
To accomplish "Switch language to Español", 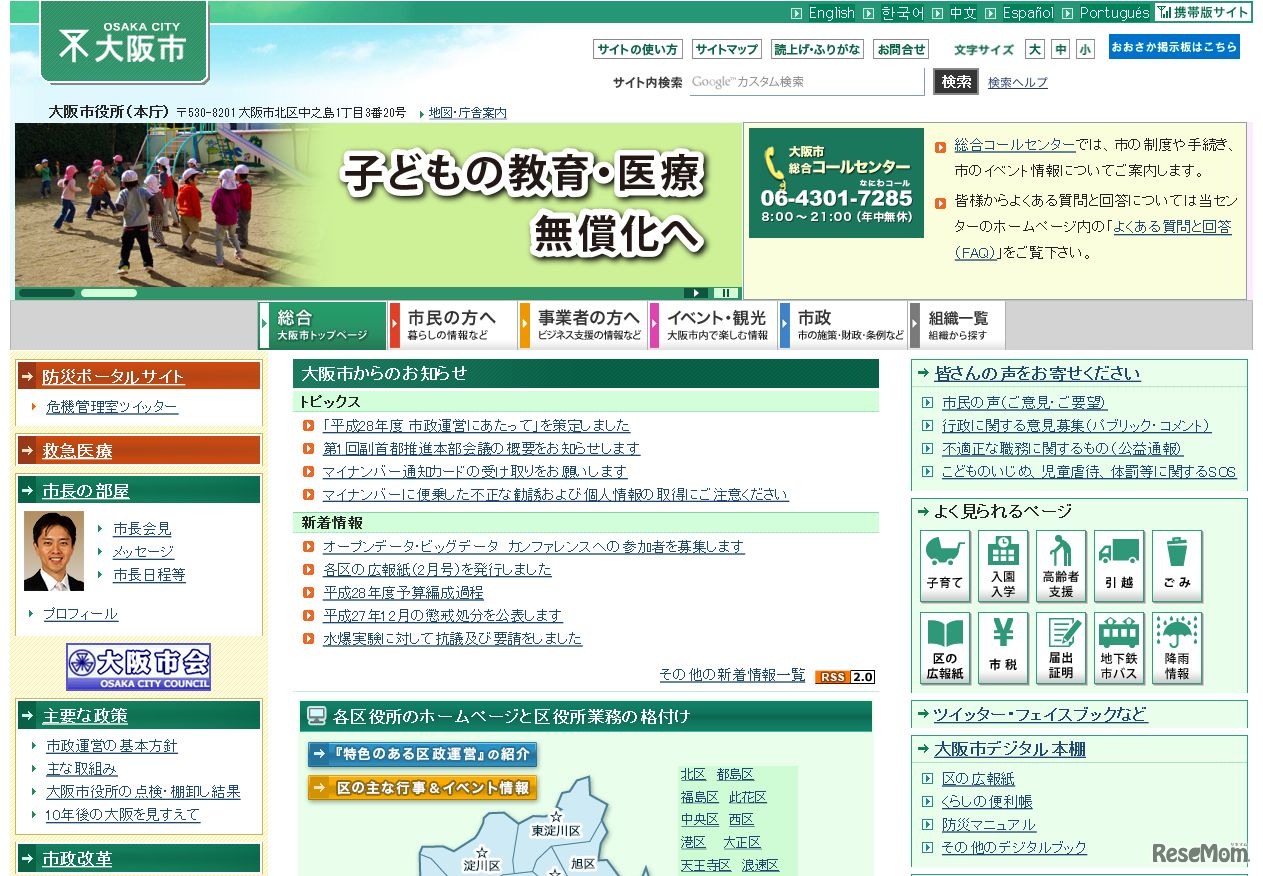I will [x=1028, y=13].
